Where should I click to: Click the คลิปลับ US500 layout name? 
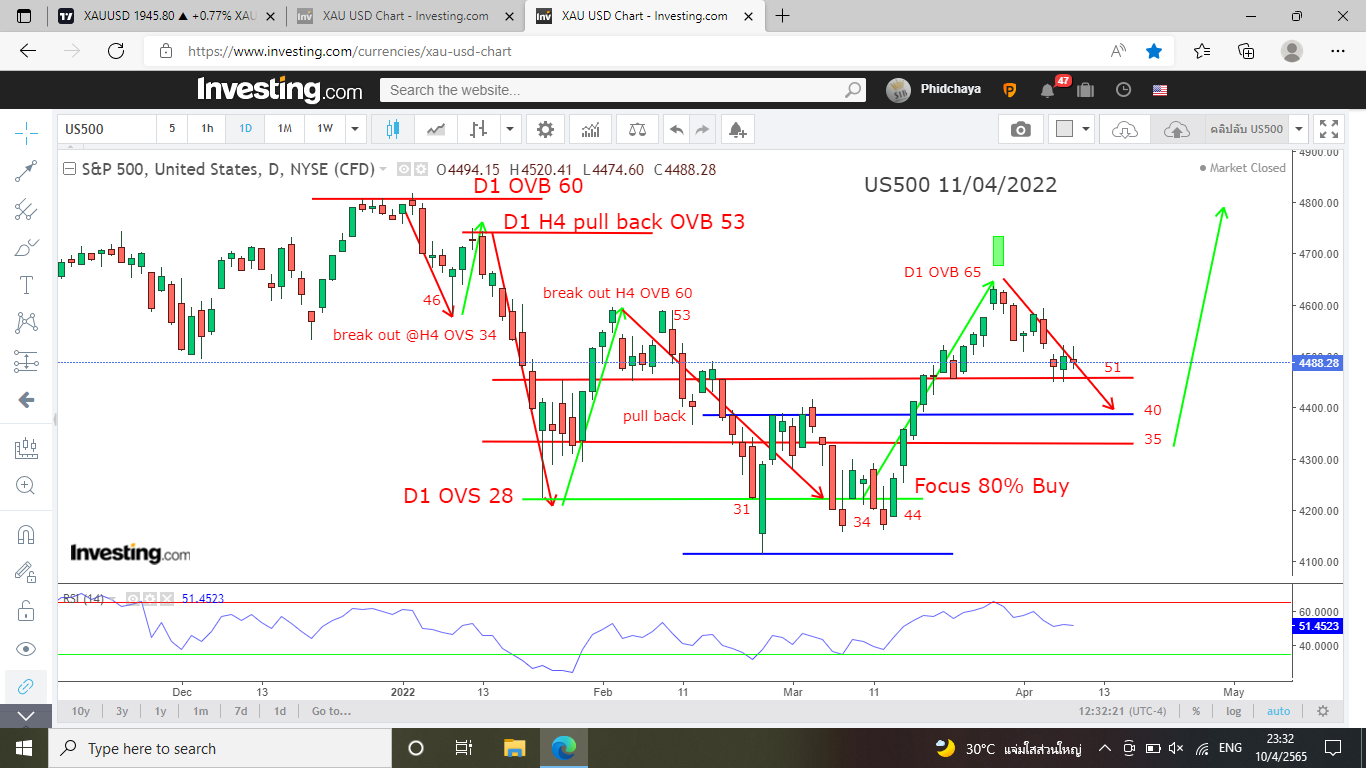click(1246, 129)
